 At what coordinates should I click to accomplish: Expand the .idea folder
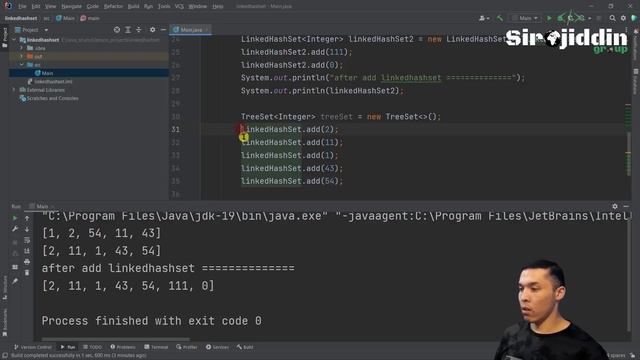coord(22,48)
